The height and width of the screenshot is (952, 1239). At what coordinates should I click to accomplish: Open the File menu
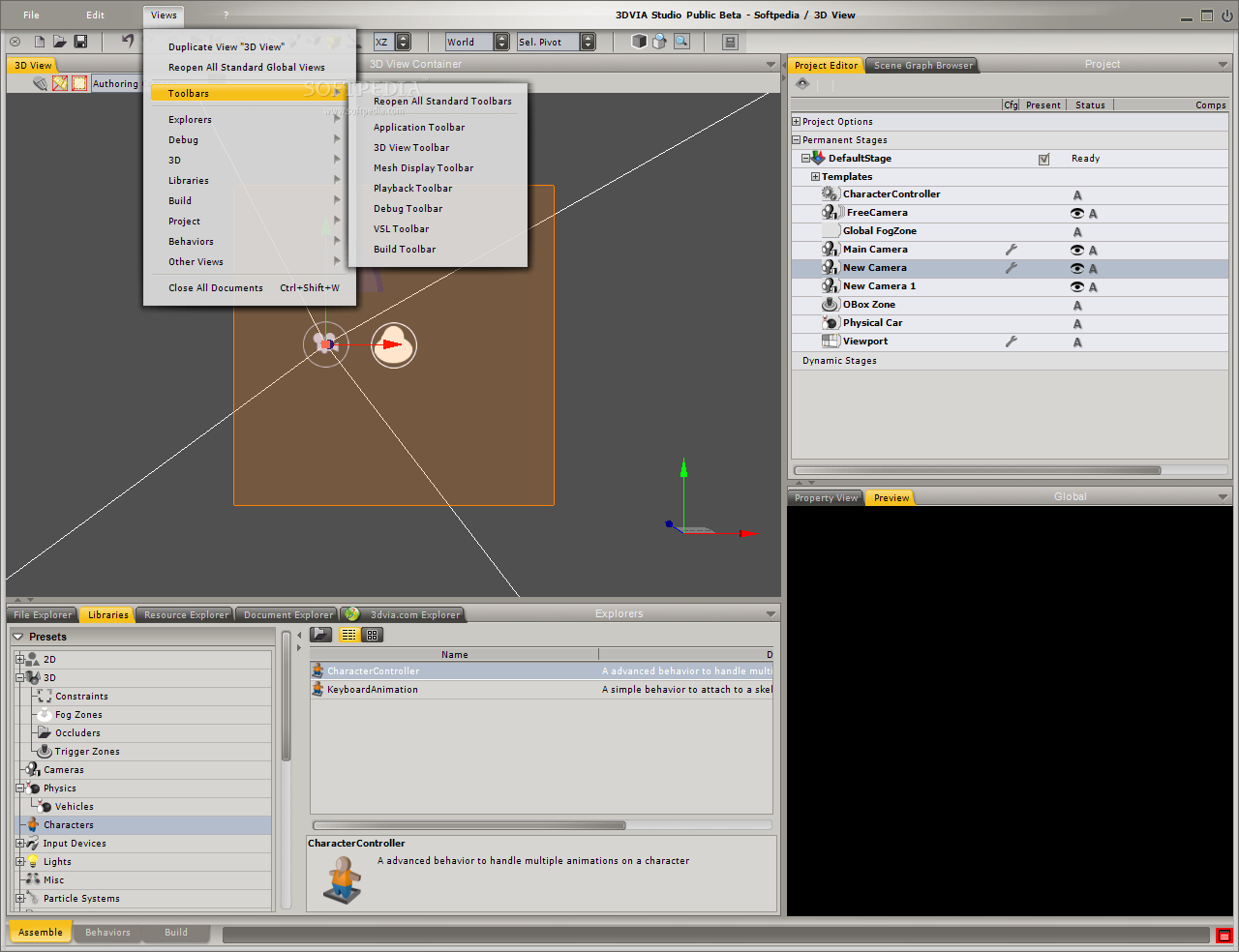[31, 15]
